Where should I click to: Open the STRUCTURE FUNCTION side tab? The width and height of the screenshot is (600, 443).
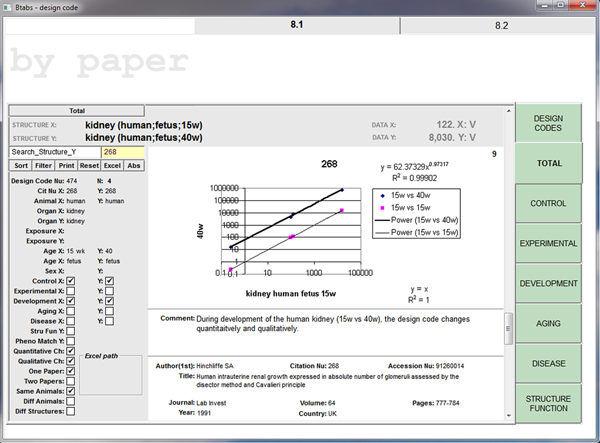[548, 404]
